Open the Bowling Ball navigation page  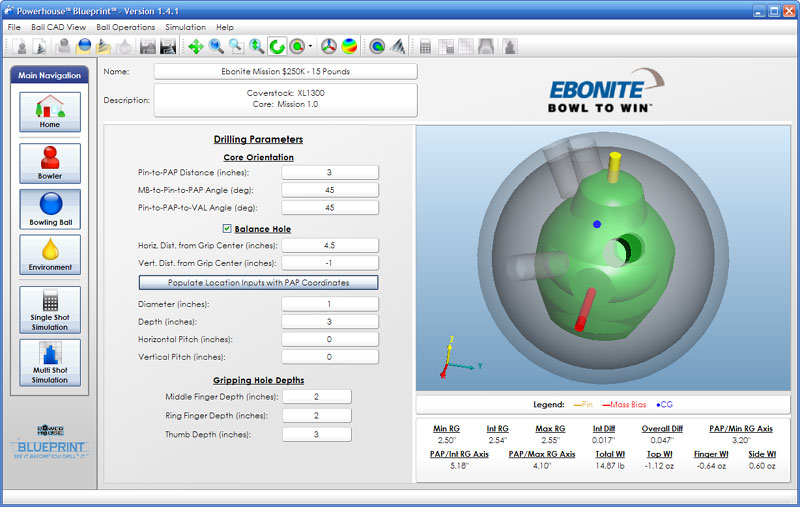click(x=50, y=209)
